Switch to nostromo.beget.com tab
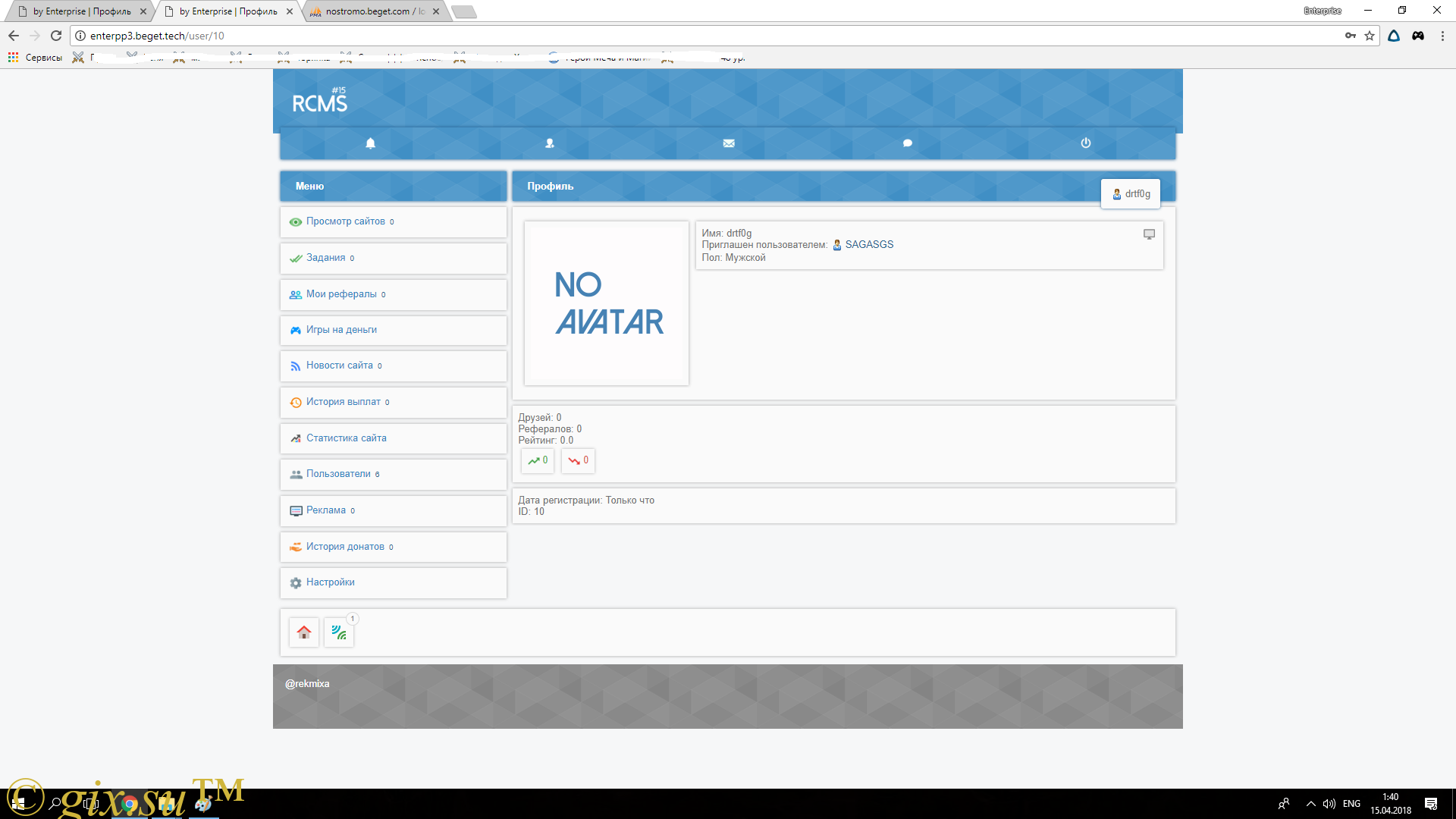Image resolution: width=1456 pixels, height=819 pixels. [x=375, y=11]
